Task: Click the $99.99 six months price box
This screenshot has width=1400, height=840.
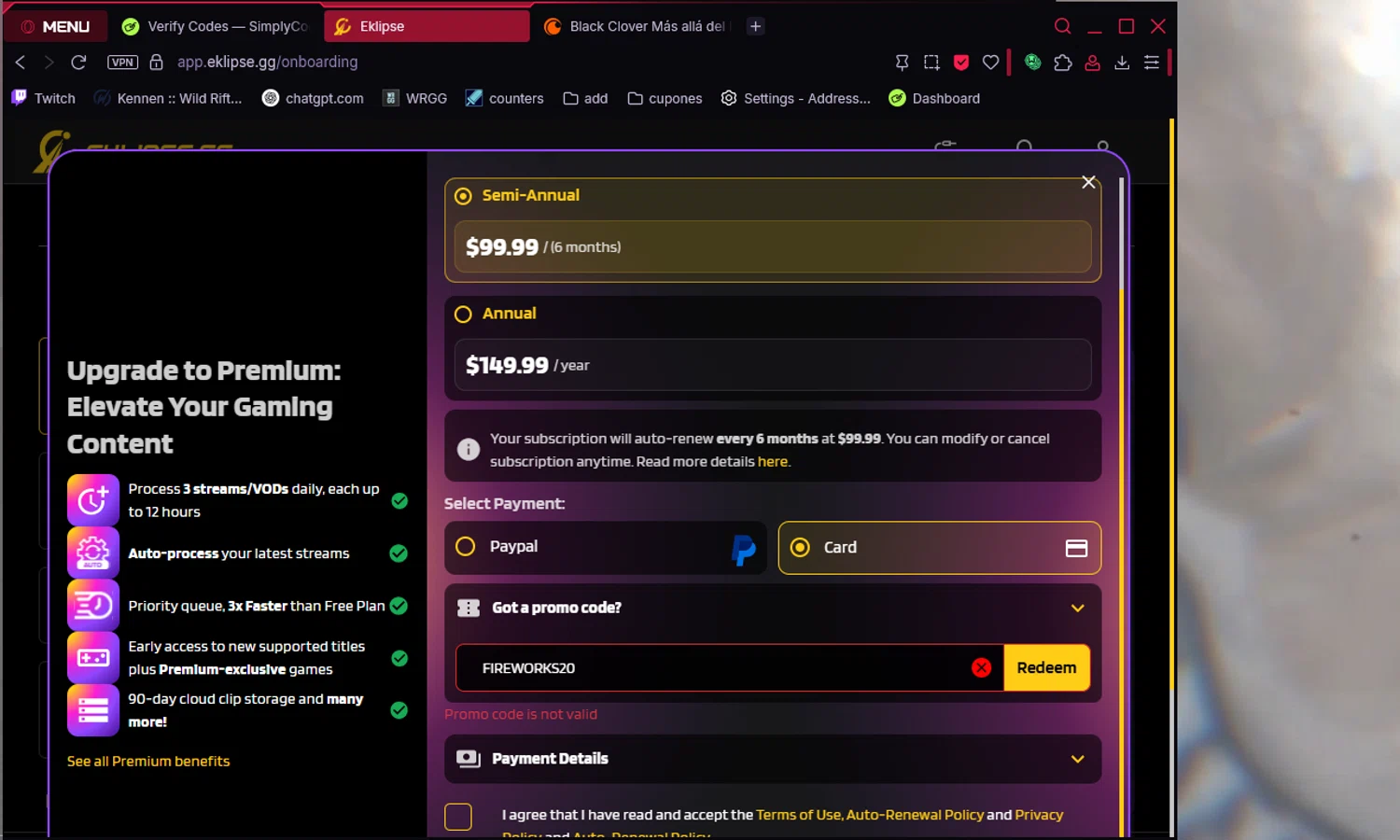Action: pyautogui.click(x=773, y=247)
